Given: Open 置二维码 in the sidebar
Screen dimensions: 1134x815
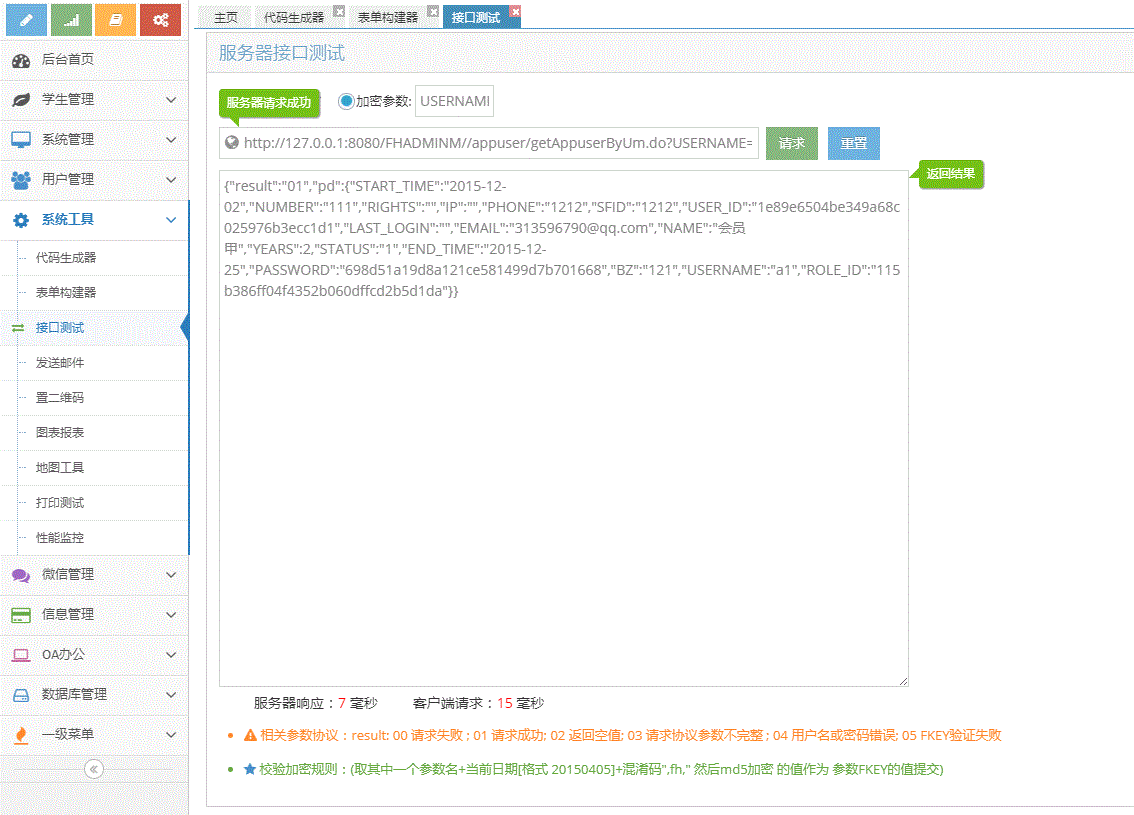Looking at the screenshot, I should [x=60, y=398].
